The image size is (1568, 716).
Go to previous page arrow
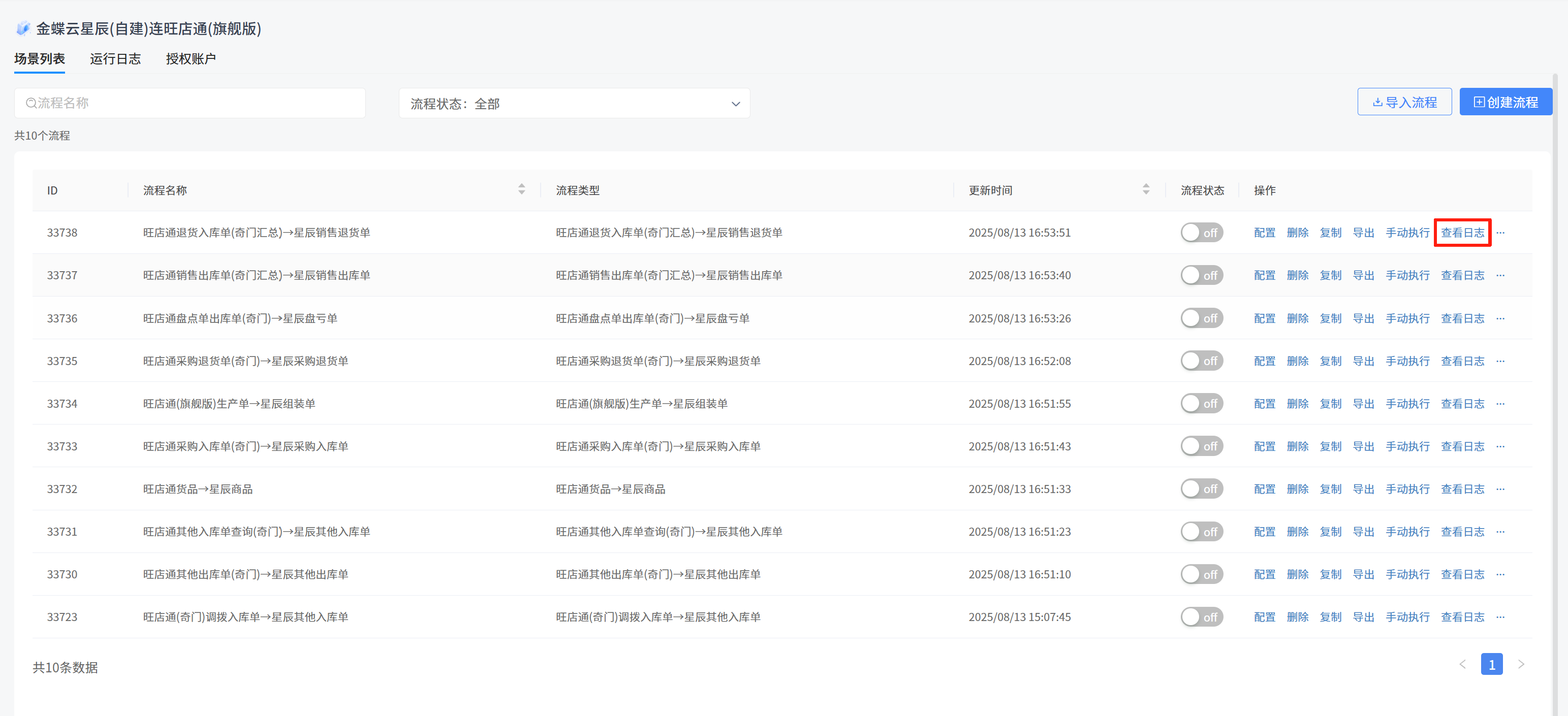1462,664
